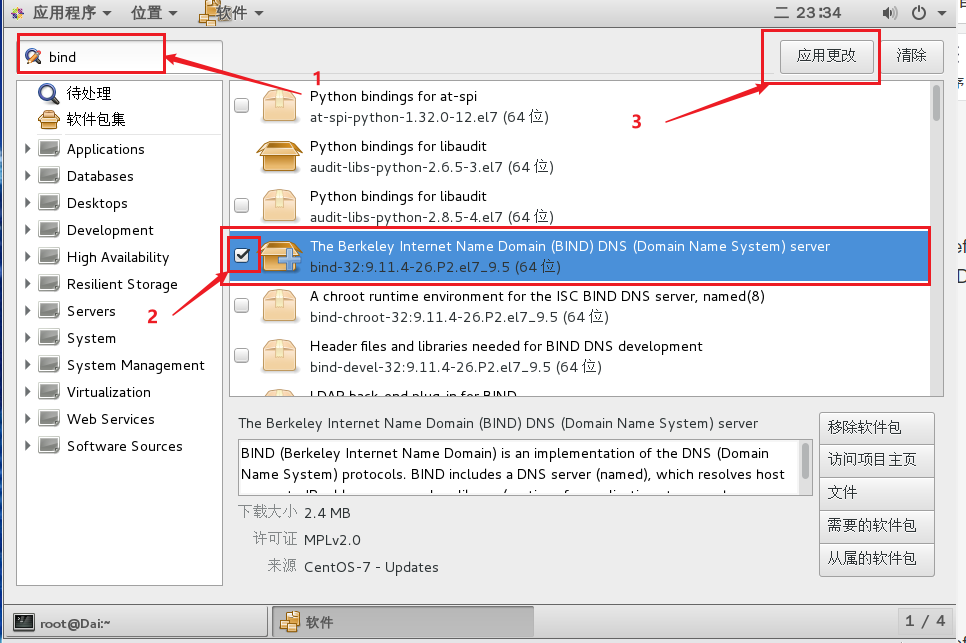Select the Python bindings for at-spi row

[580, 105]
